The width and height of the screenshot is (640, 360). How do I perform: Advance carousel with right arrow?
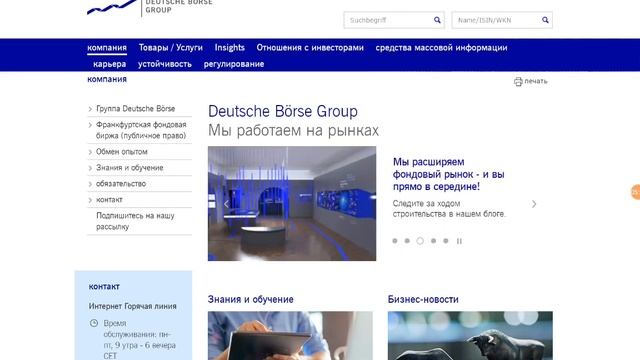pos(534,204)
